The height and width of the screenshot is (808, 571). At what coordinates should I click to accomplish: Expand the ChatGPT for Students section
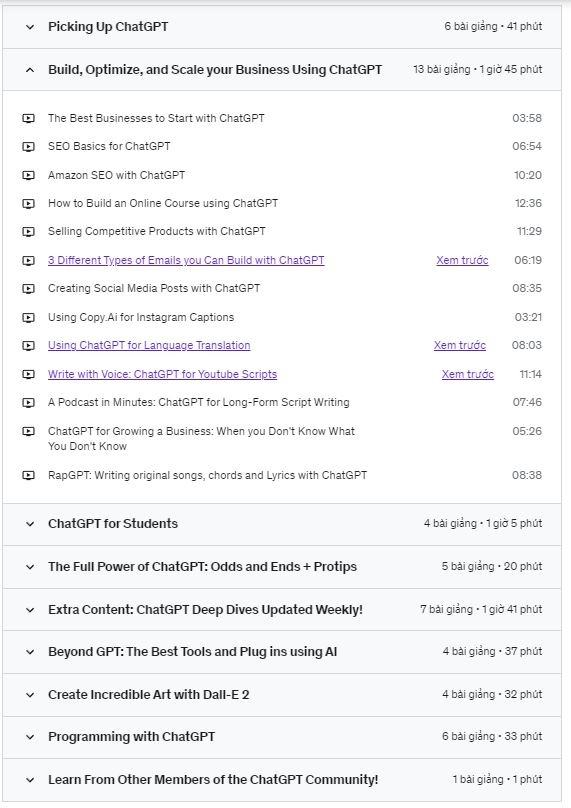[282, 524]
